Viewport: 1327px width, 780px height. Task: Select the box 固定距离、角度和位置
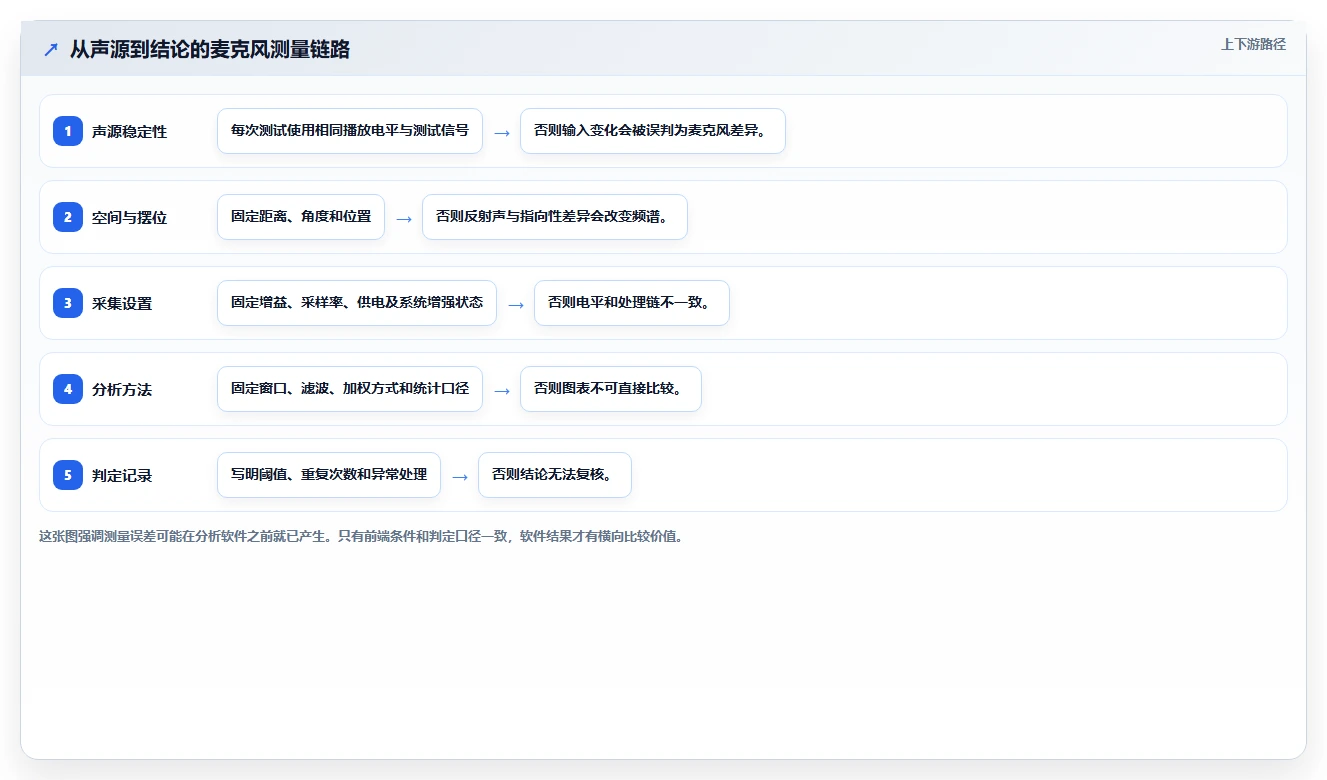301,217
